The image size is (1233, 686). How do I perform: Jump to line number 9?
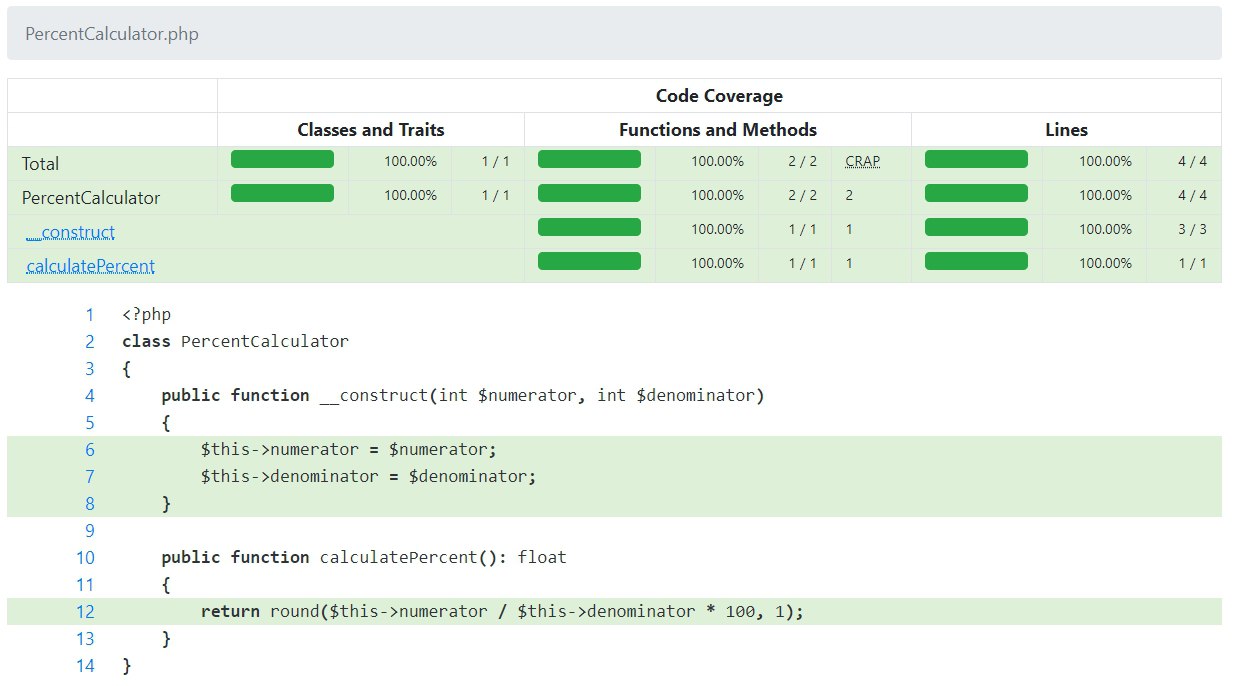(90, 530)
